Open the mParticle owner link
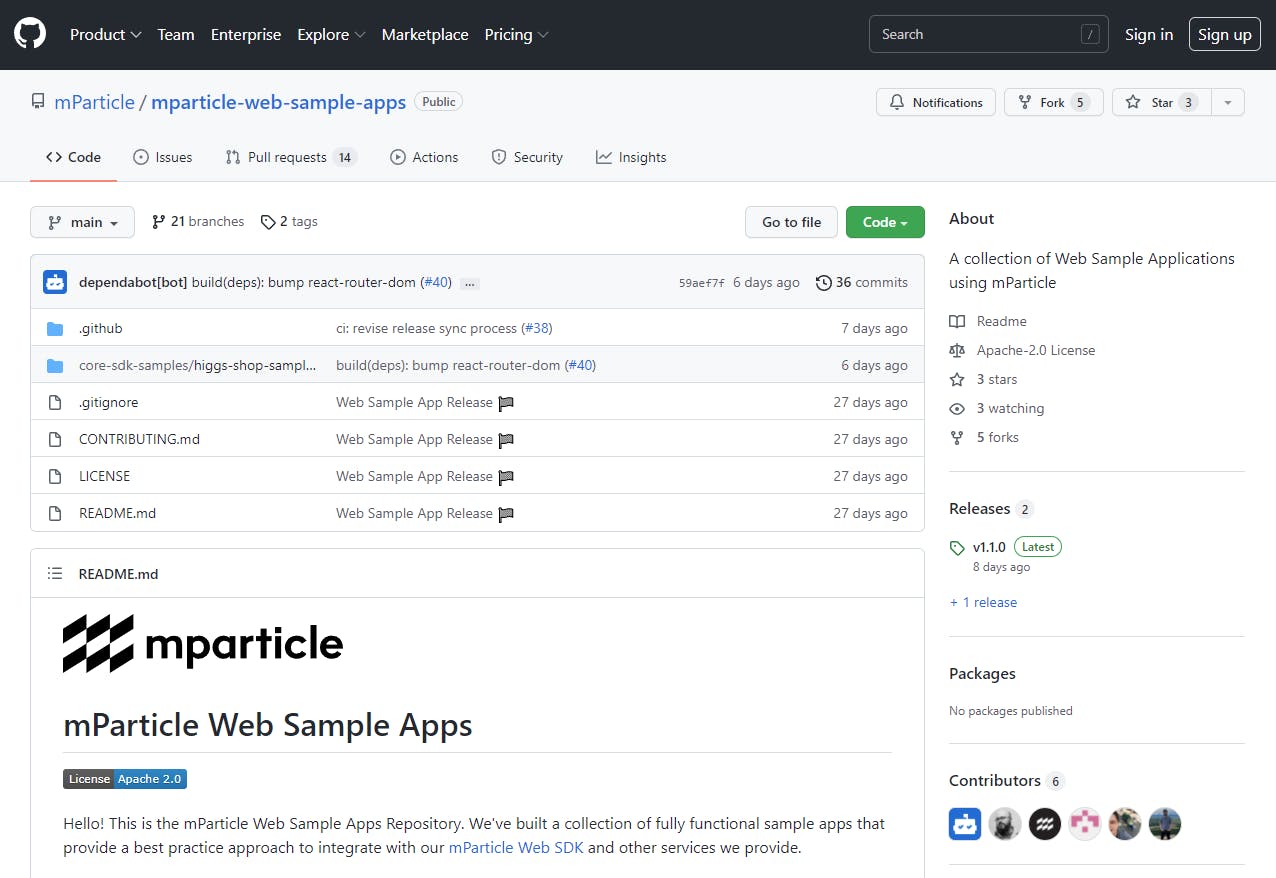 pyautogui.click(x=94, y=102)
